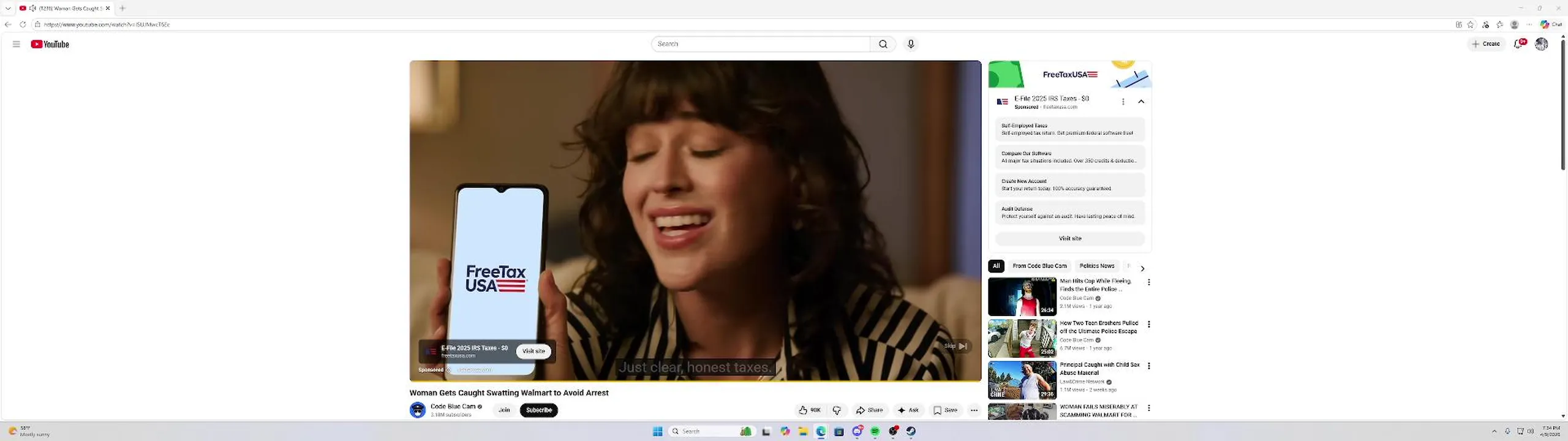Open Create New Account ad link
The height and width of the screenshot is (441, 1568).
1070,185
